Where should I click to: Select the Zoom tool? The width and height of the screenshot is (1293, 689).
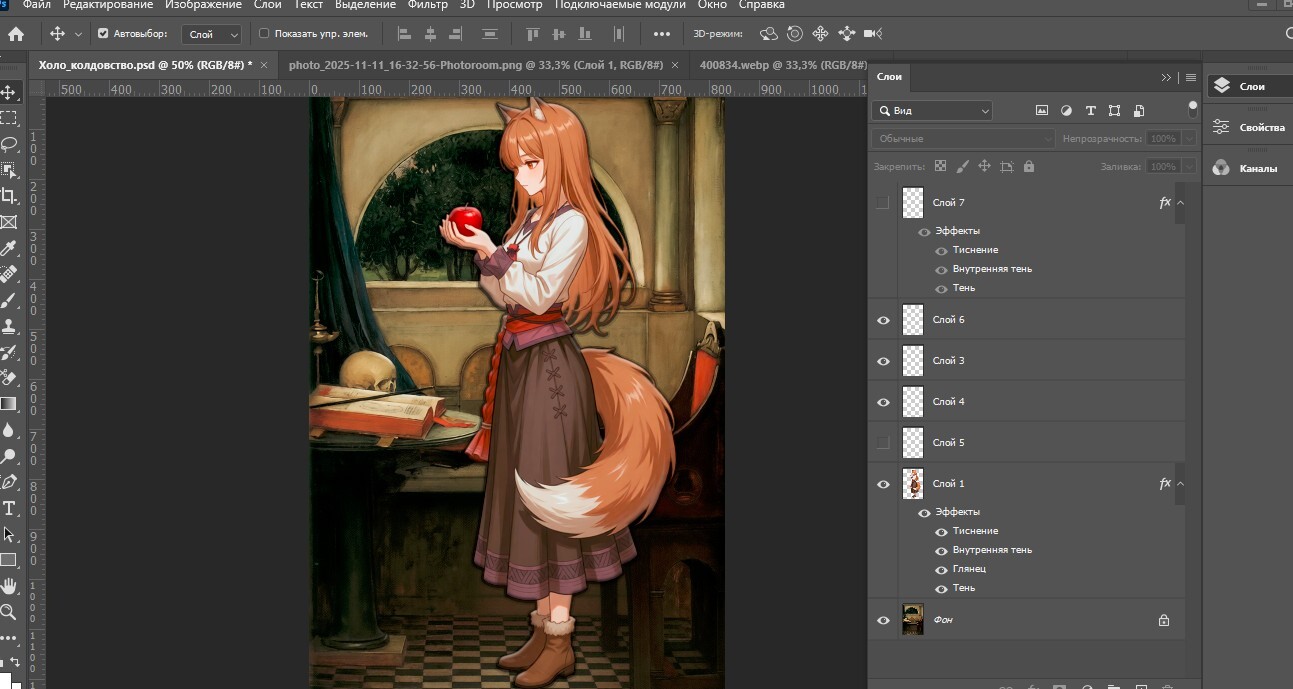coord(8,612)
